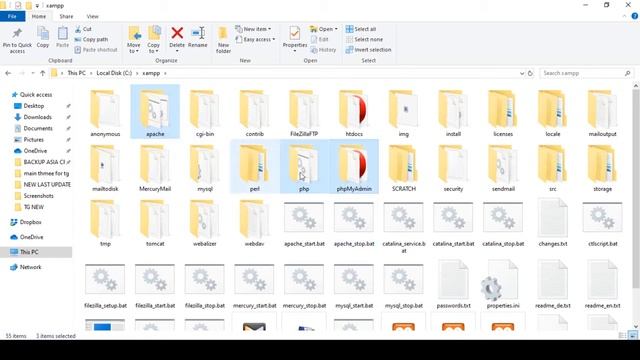The width and height of the screenshot is (640, 360).
Task: Click the Pin to Quick access icon
Action: pos(17,33)
